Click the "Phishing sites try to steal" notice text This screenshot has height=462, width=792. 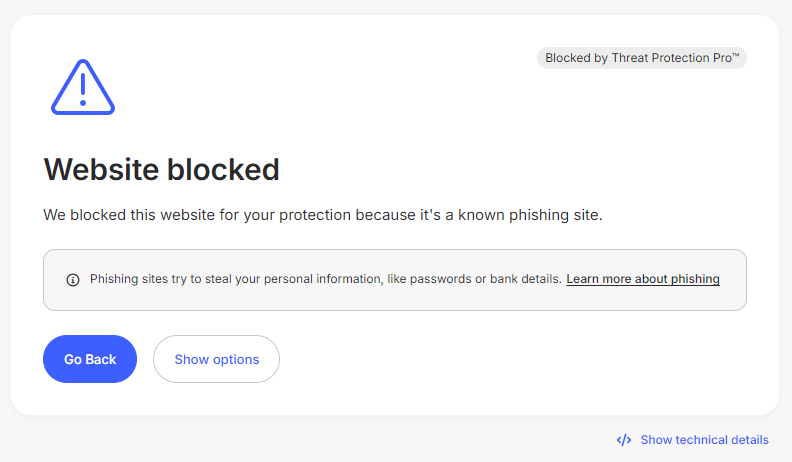pos(326,279)
